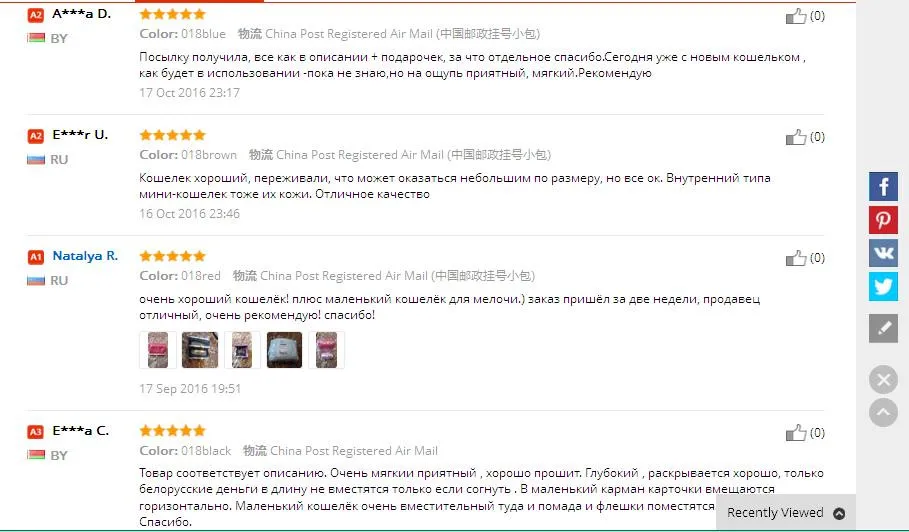Click the pencil edit icon
Screen dimensions: 909x532
point(883,329)
